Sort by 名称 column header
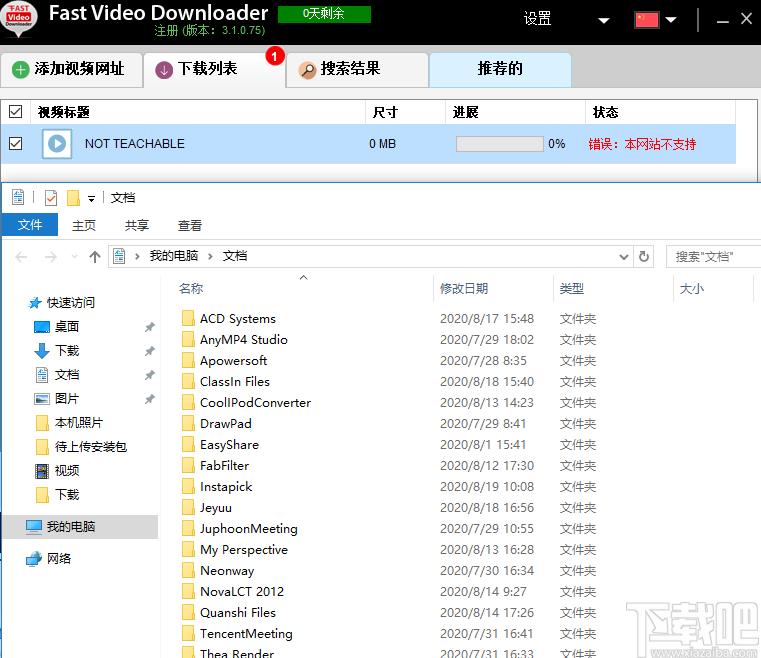The image size is (761, 658). (191, 289)
